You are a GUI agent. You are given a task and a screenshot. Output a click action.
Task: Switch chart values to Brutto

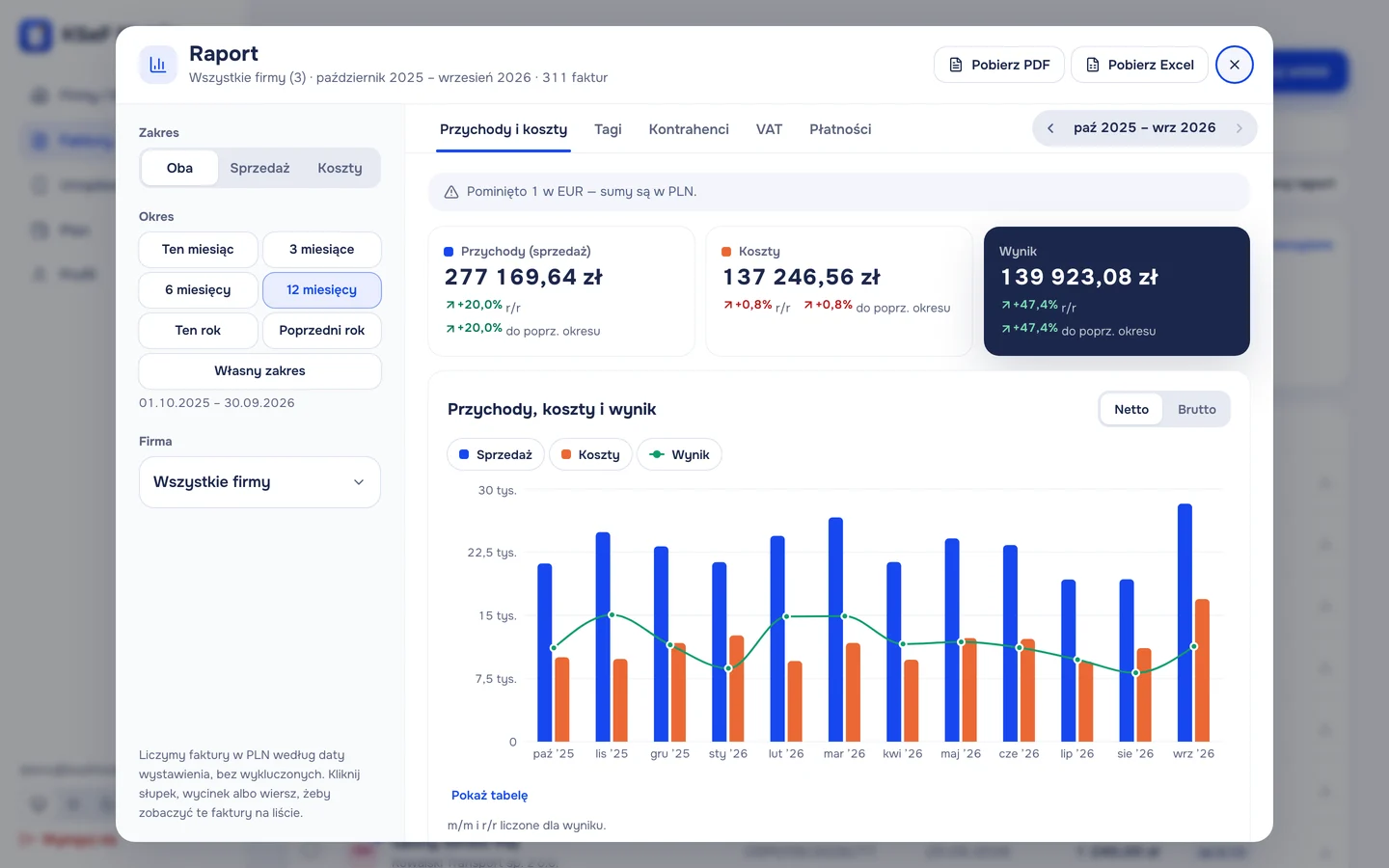[x=1196, y=409]
